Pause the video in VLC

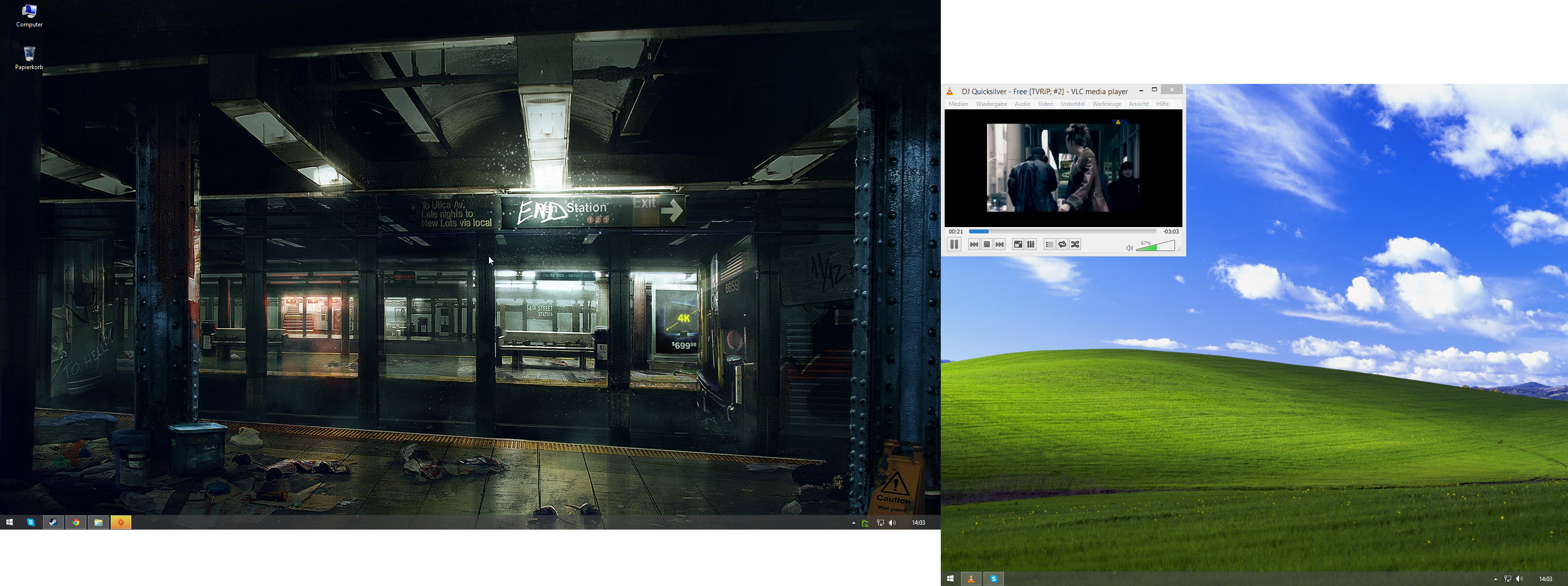[x=954, y=244]
